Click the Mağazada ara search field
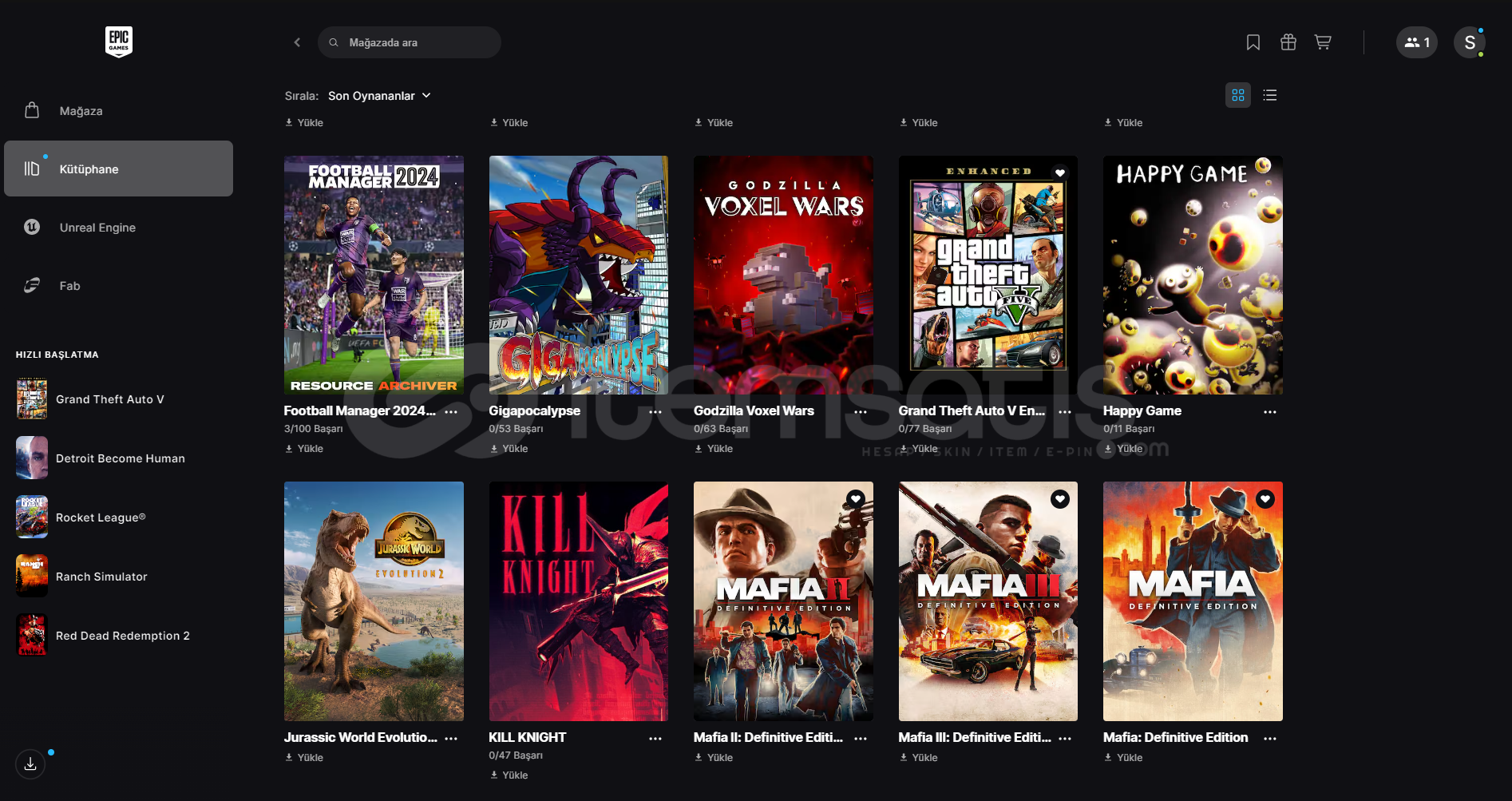The width and height of the screenshot is (1512, 801). [410, 42]
